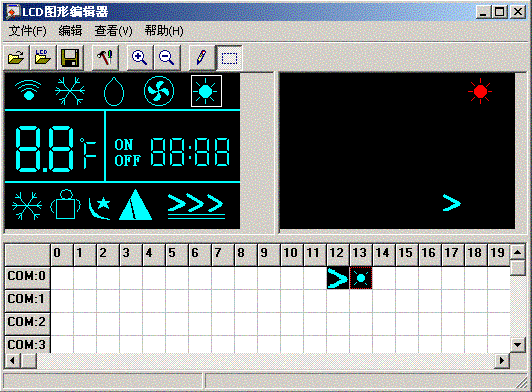Click the zoom out magnifier

[167, 57]
